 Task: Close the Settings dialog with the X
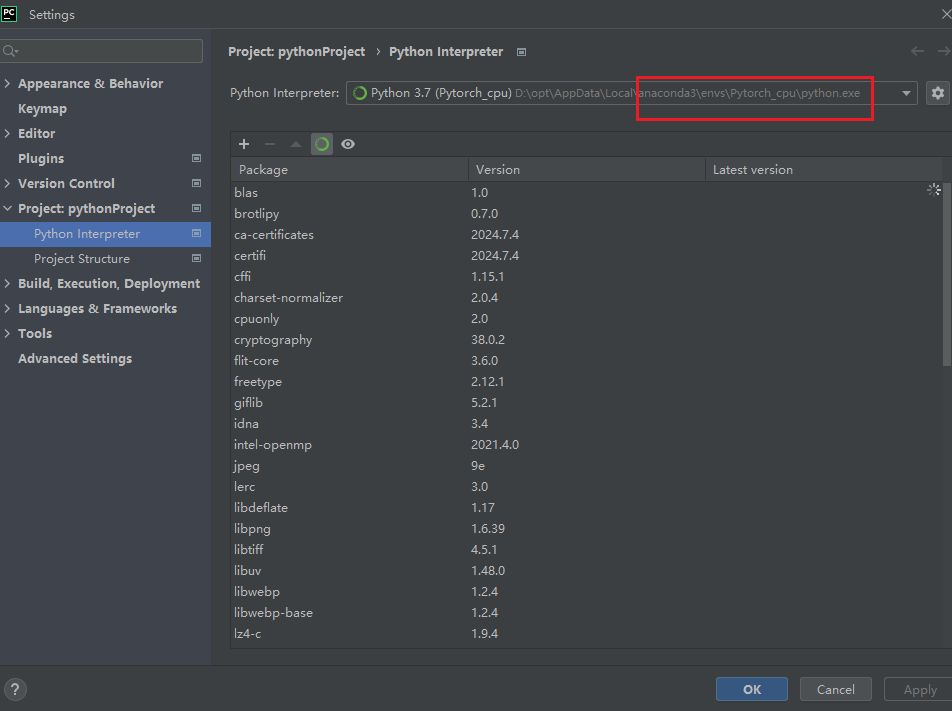tap(946, 14)
